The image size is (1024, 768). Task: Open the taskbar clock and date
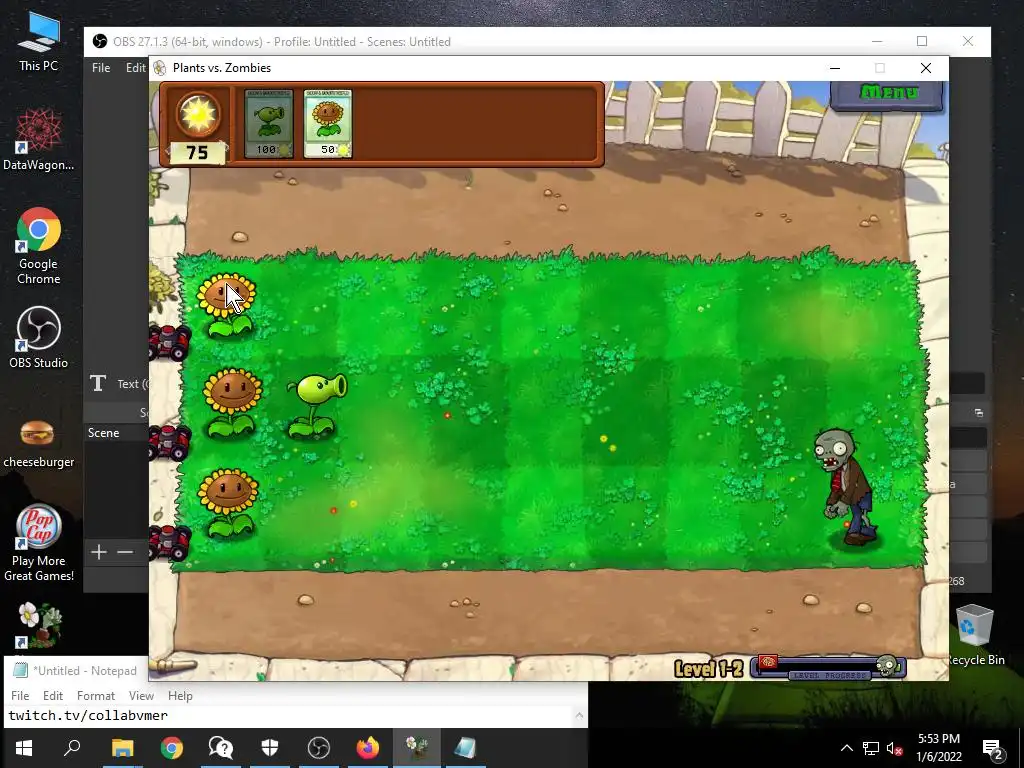point(939,748)
